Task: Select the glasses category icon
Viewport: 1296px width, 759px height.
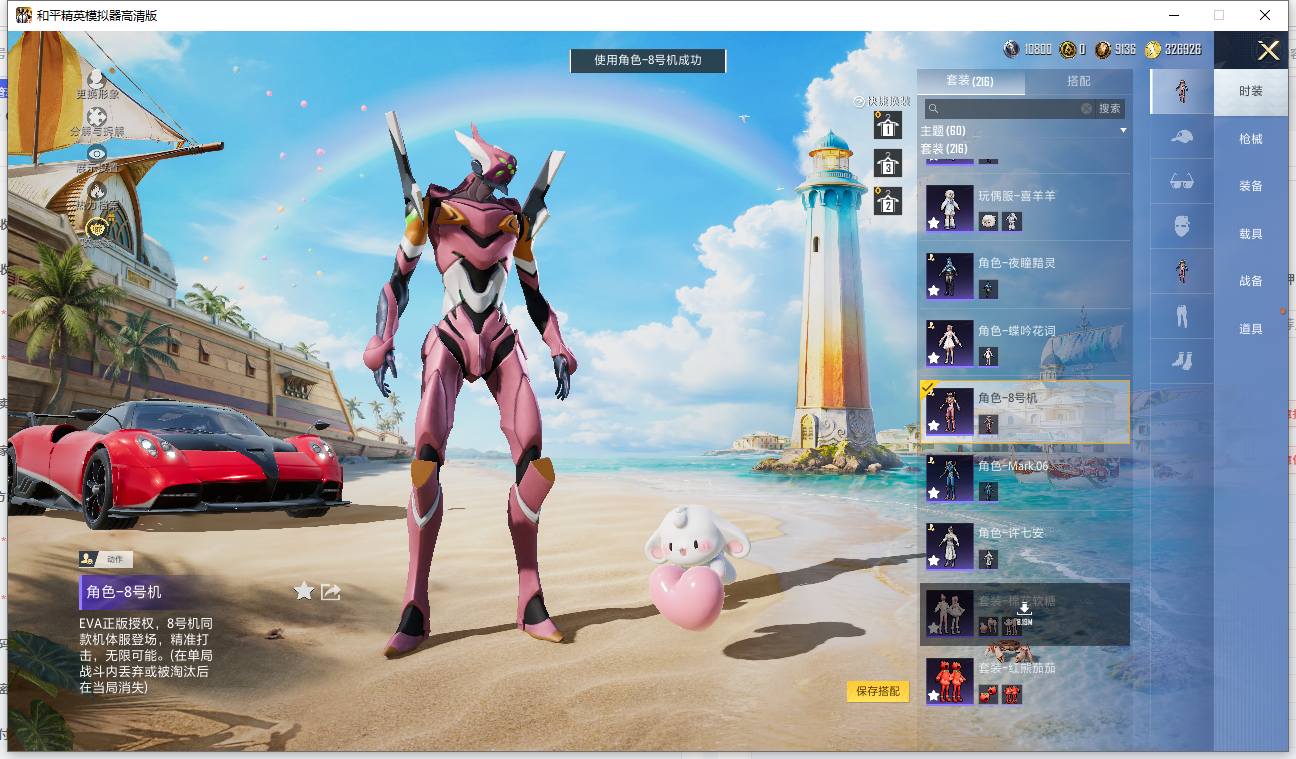Action: [1182, 181]
